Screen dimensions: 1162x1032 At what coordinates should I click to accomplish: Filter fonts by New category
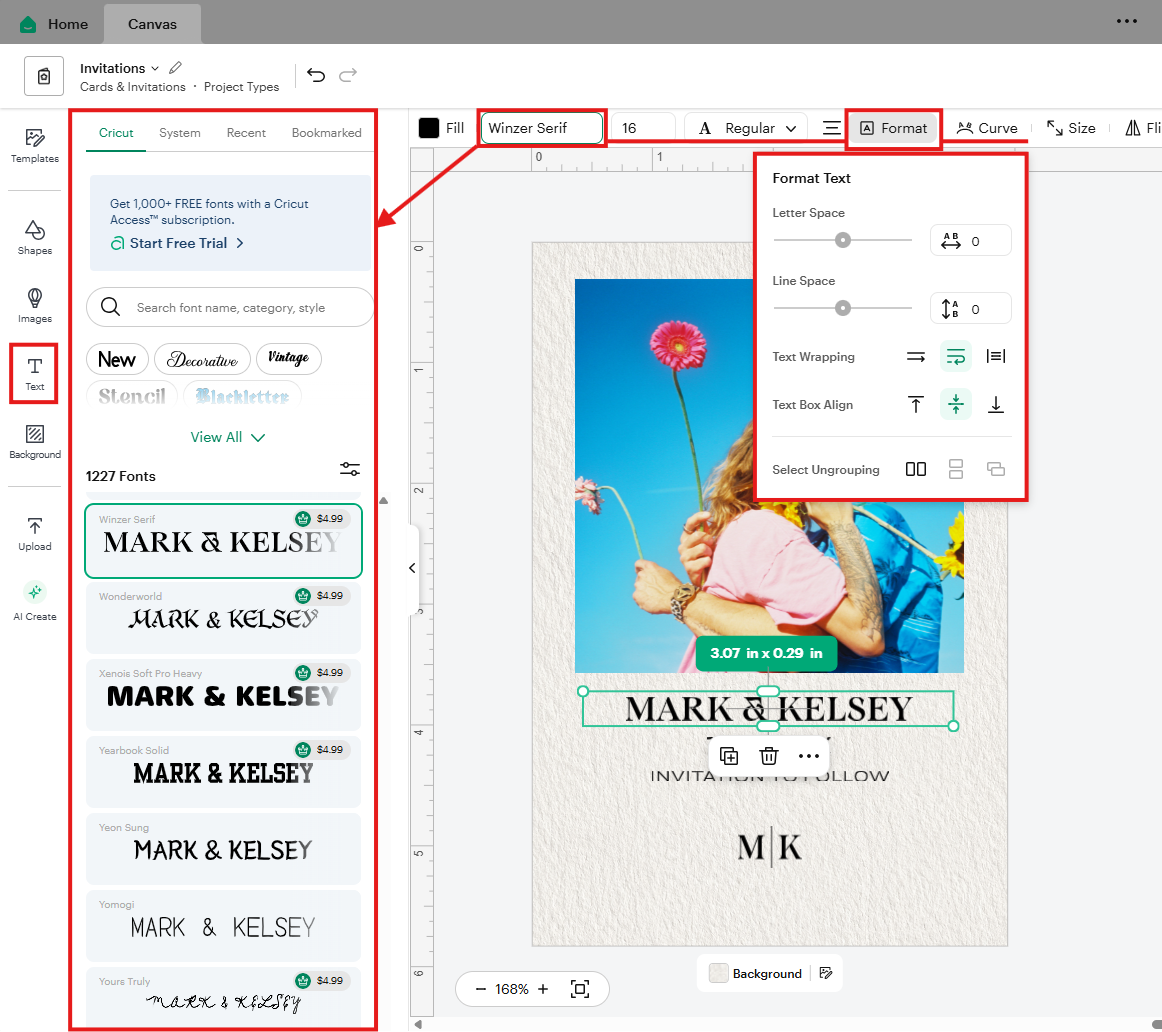click(117, 359)
